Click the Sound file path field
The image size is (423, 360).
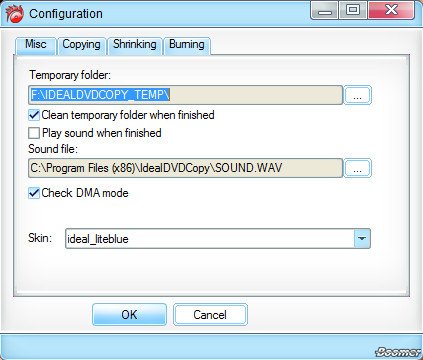[x=185, y=168]
